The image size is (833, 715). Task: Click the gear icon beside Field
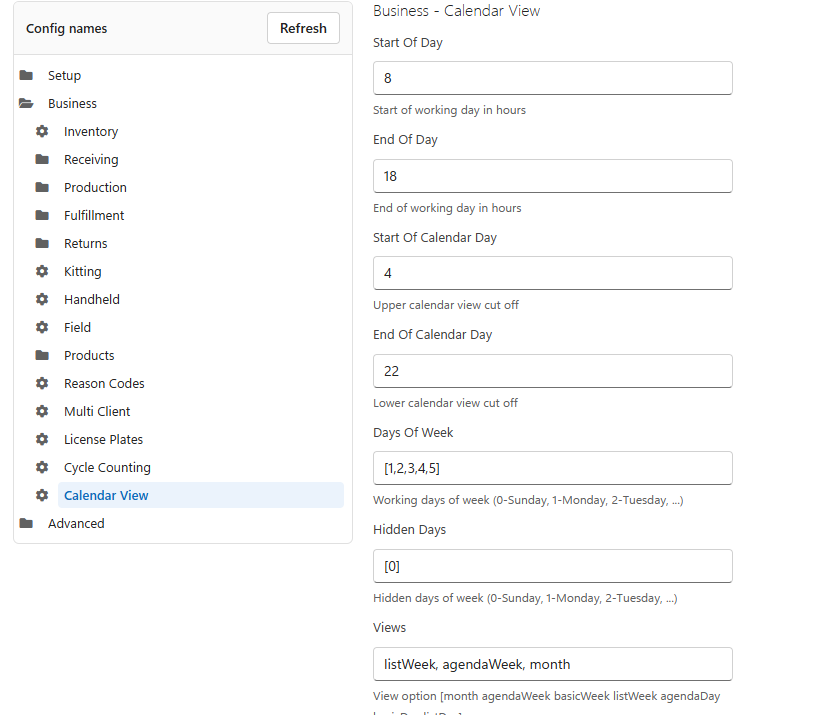click(x=42, y=327)
